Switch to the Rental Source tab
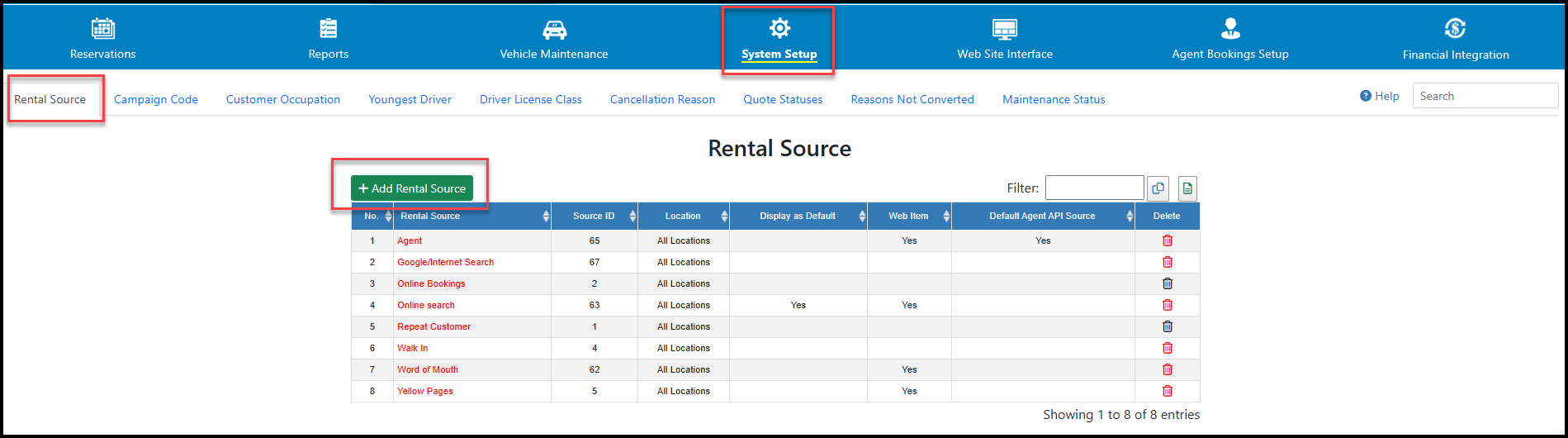 pyautogui.click(x=50, y=99)
